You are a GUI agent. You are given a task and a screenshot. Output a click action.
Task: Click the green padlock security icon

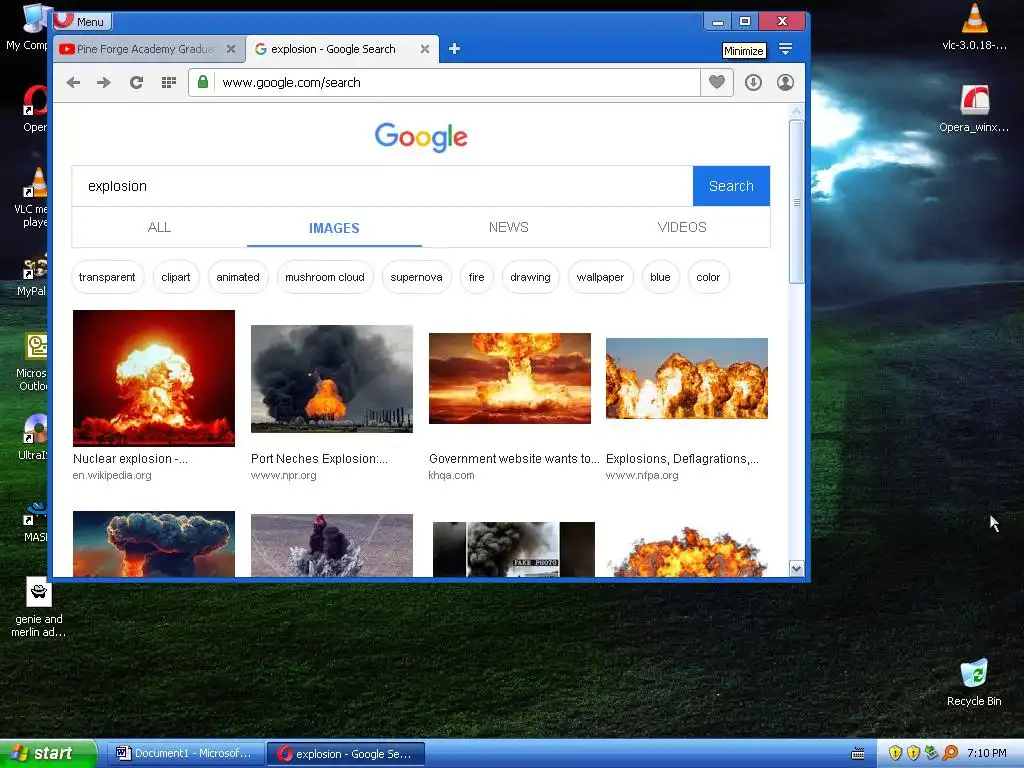point(203,82)
